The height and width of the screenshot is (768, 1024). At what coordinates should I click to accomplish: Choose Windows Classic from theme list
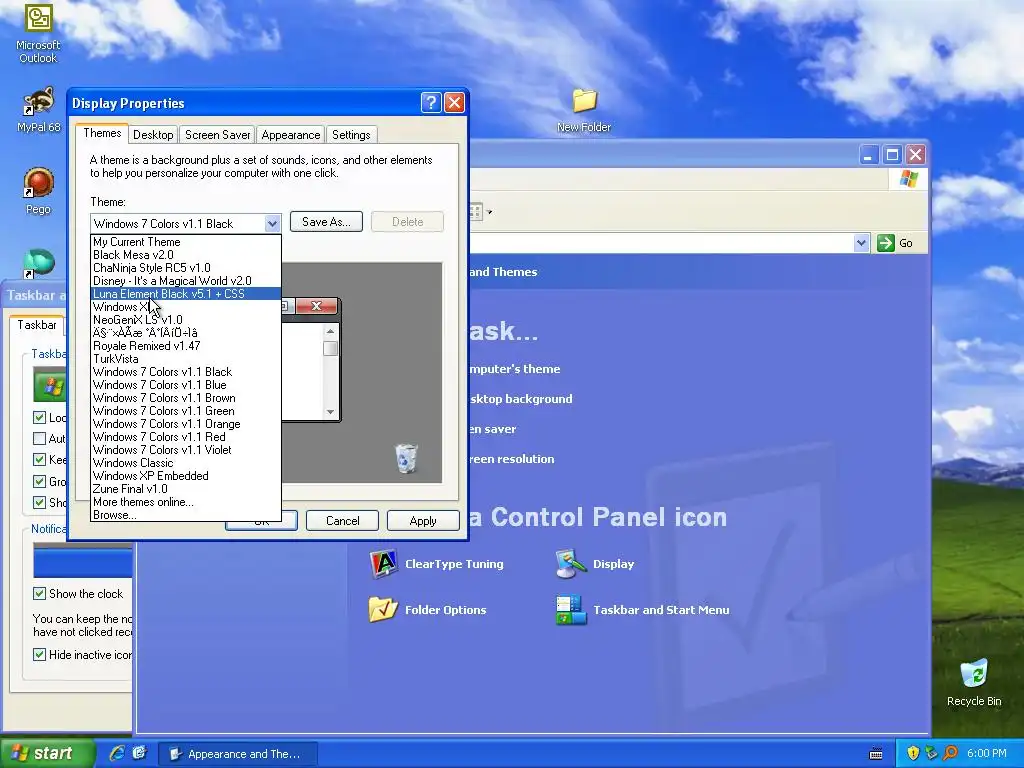185,463
